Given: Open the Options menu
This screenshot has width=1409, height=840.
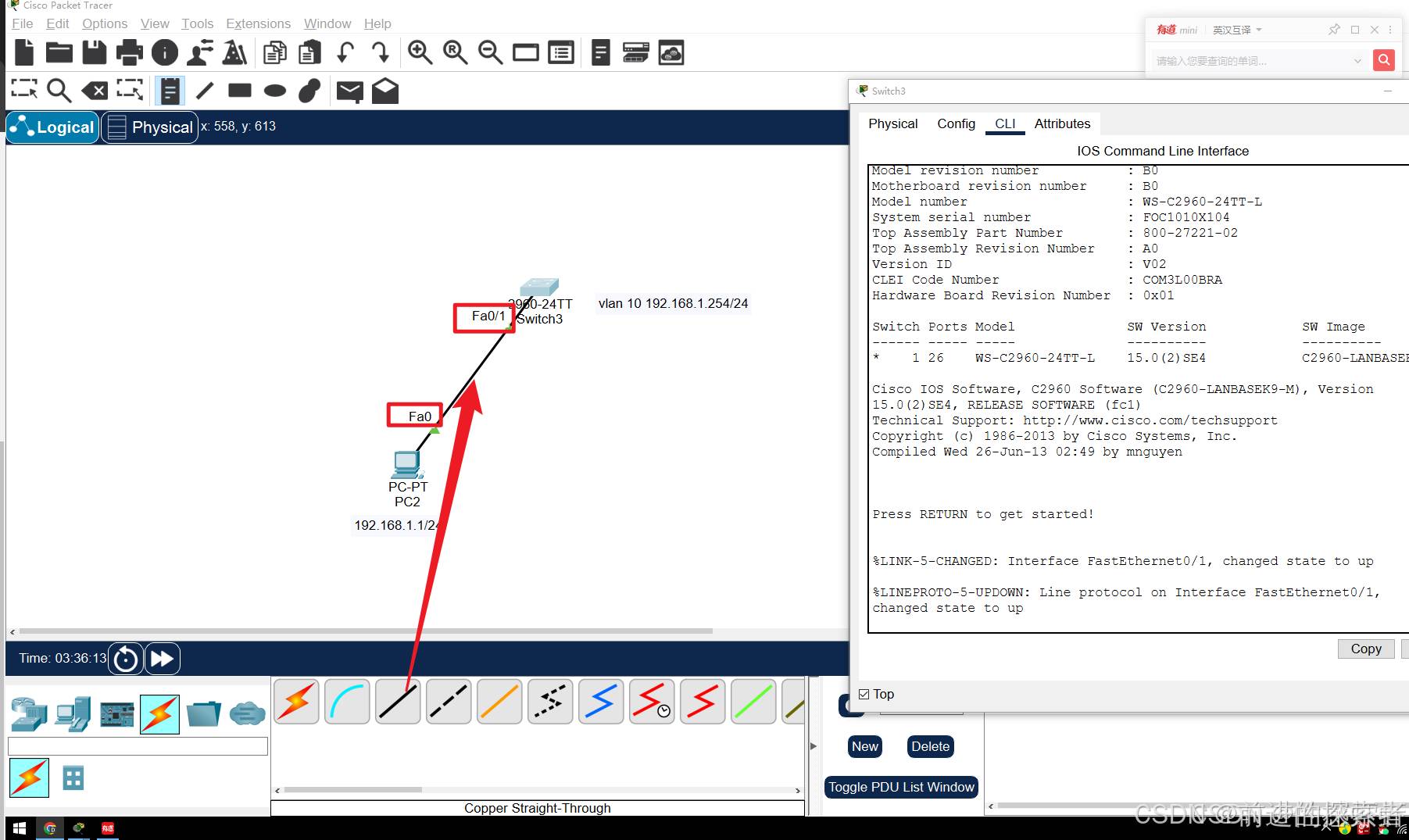Looking at the screenshot, I should coord(105,23).
